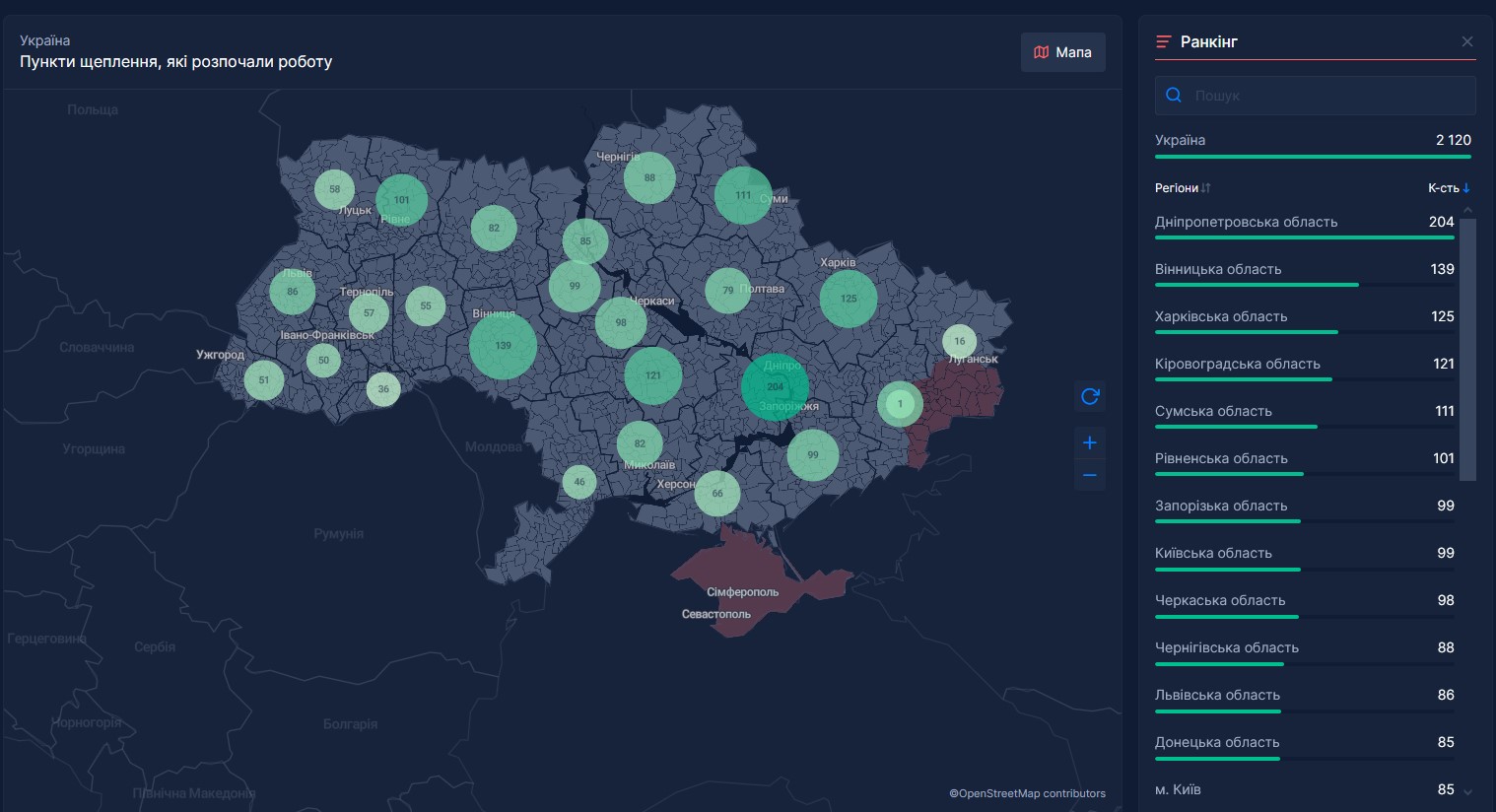Choose Харківська область from list
The width and height of the screenshot is (1496, 812).
1221,316
